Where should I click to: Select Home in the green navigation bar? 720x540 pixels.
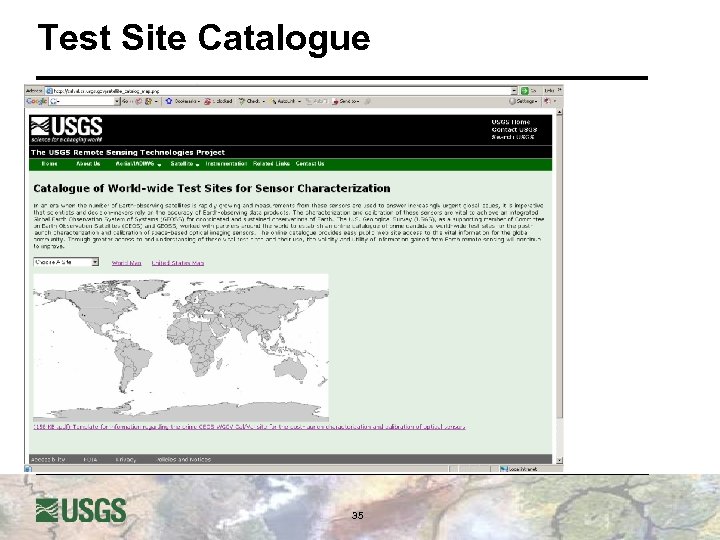click(x=49, y=164)
